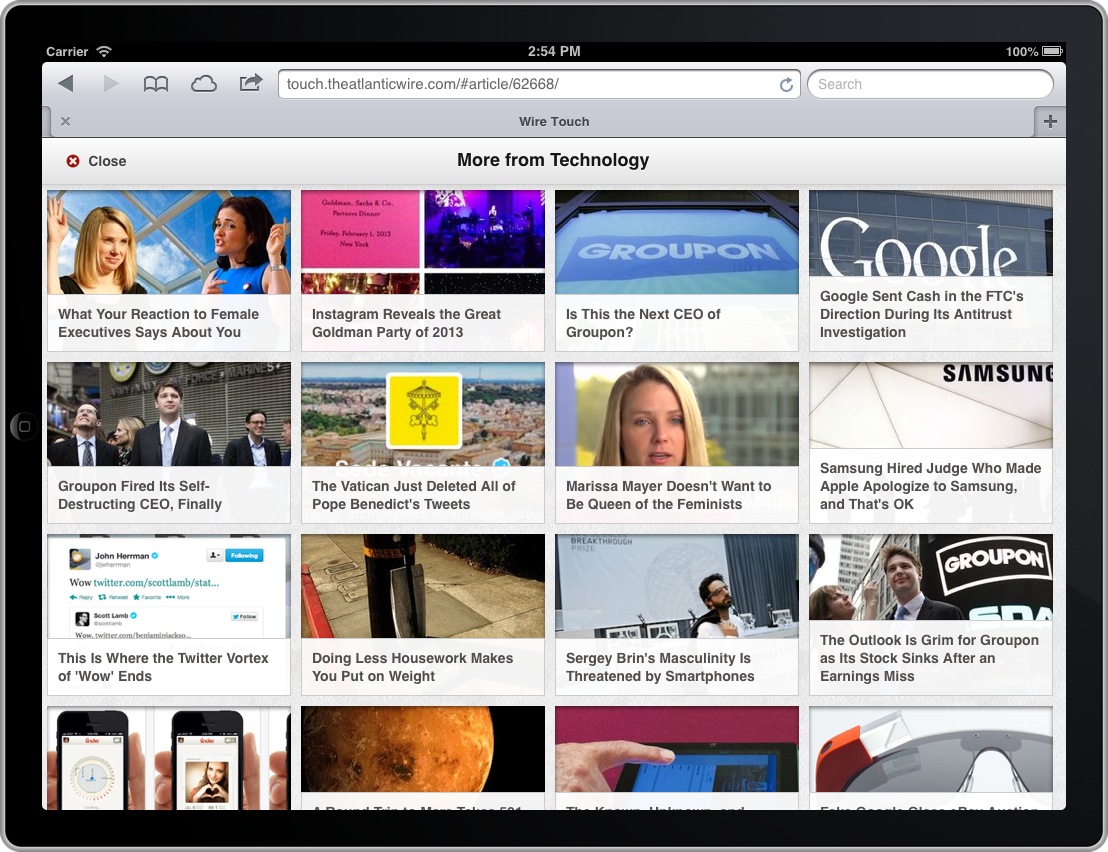Tap the Search field
This screenshot has height=852, width=1108.
pyautogui.click(x=930, y=84)
